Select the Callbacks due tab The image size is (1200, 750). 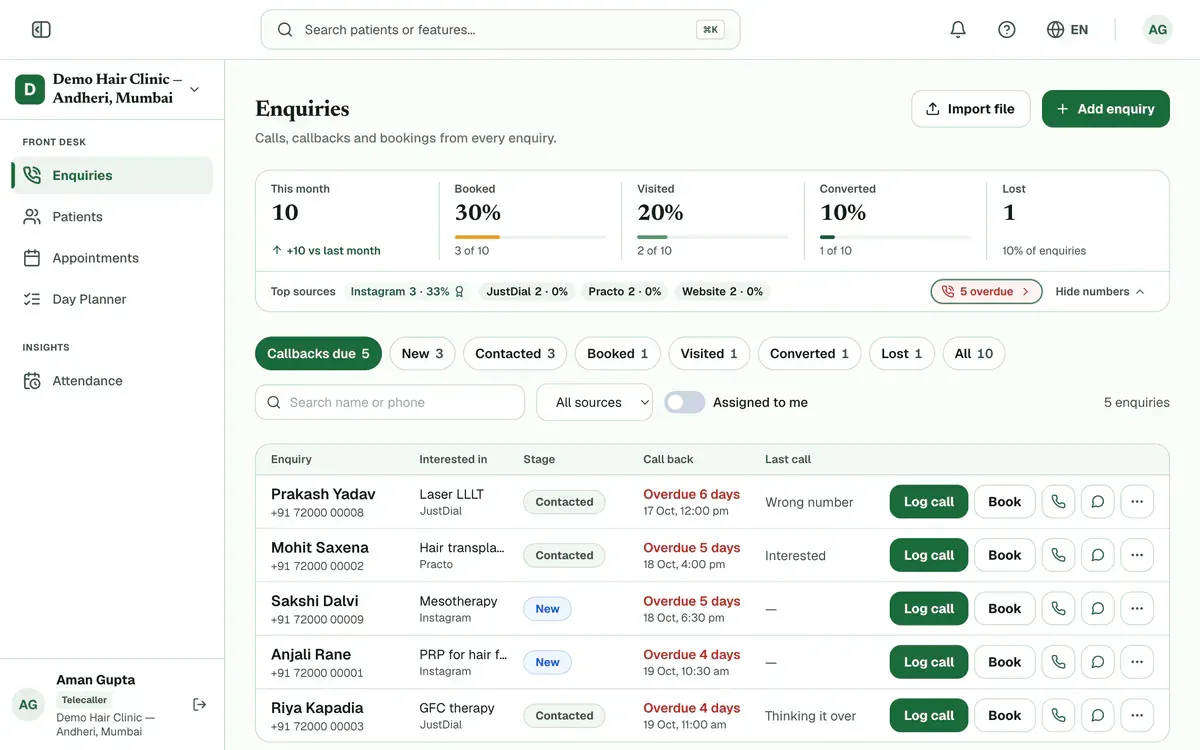pyautogui.click(x=318, y=354)
